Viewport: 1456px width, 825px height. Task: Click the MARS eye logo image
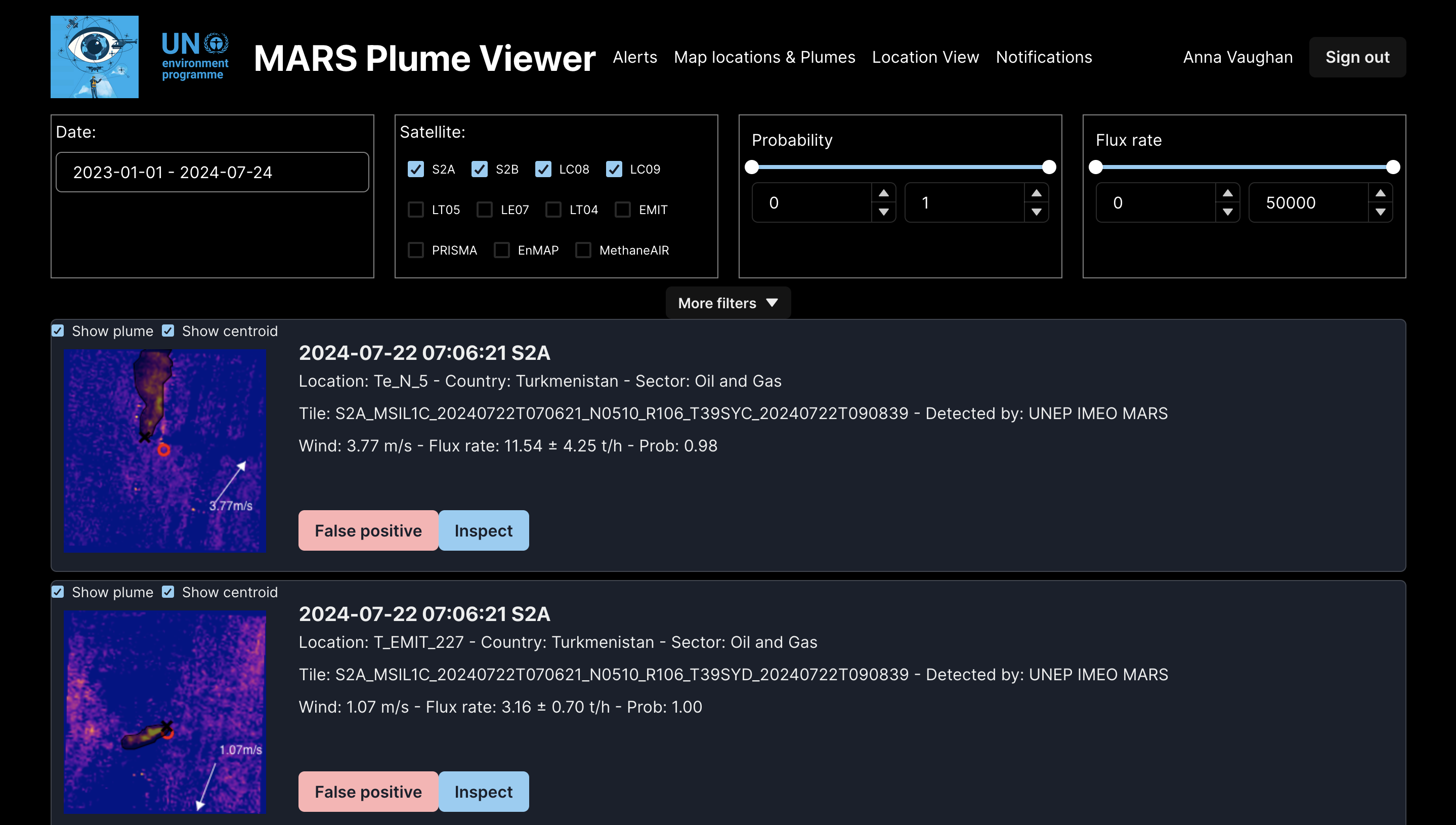coord(94,57)
